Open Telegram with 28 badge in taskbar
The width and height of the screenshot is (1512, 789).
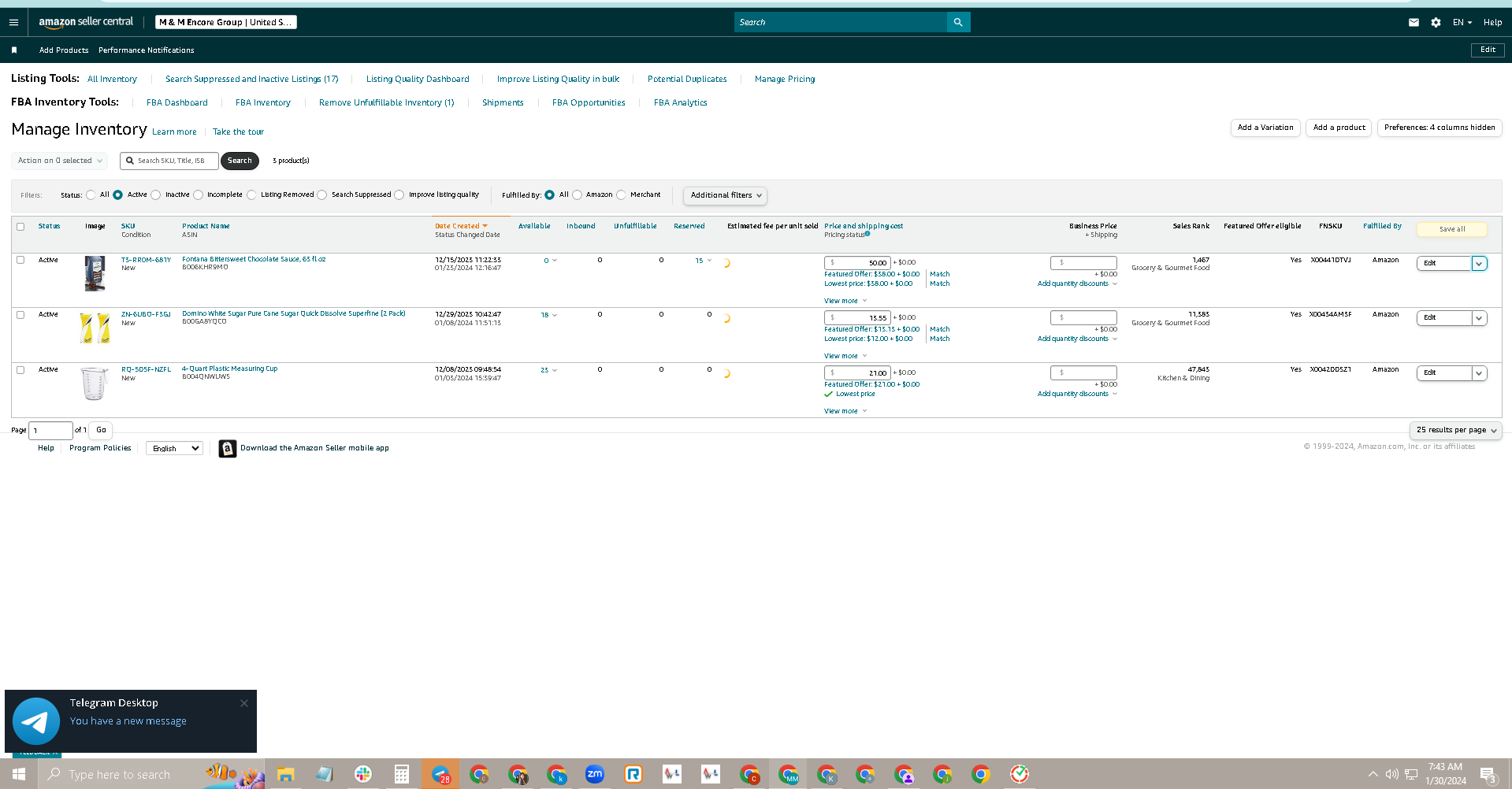pos(441,774)
